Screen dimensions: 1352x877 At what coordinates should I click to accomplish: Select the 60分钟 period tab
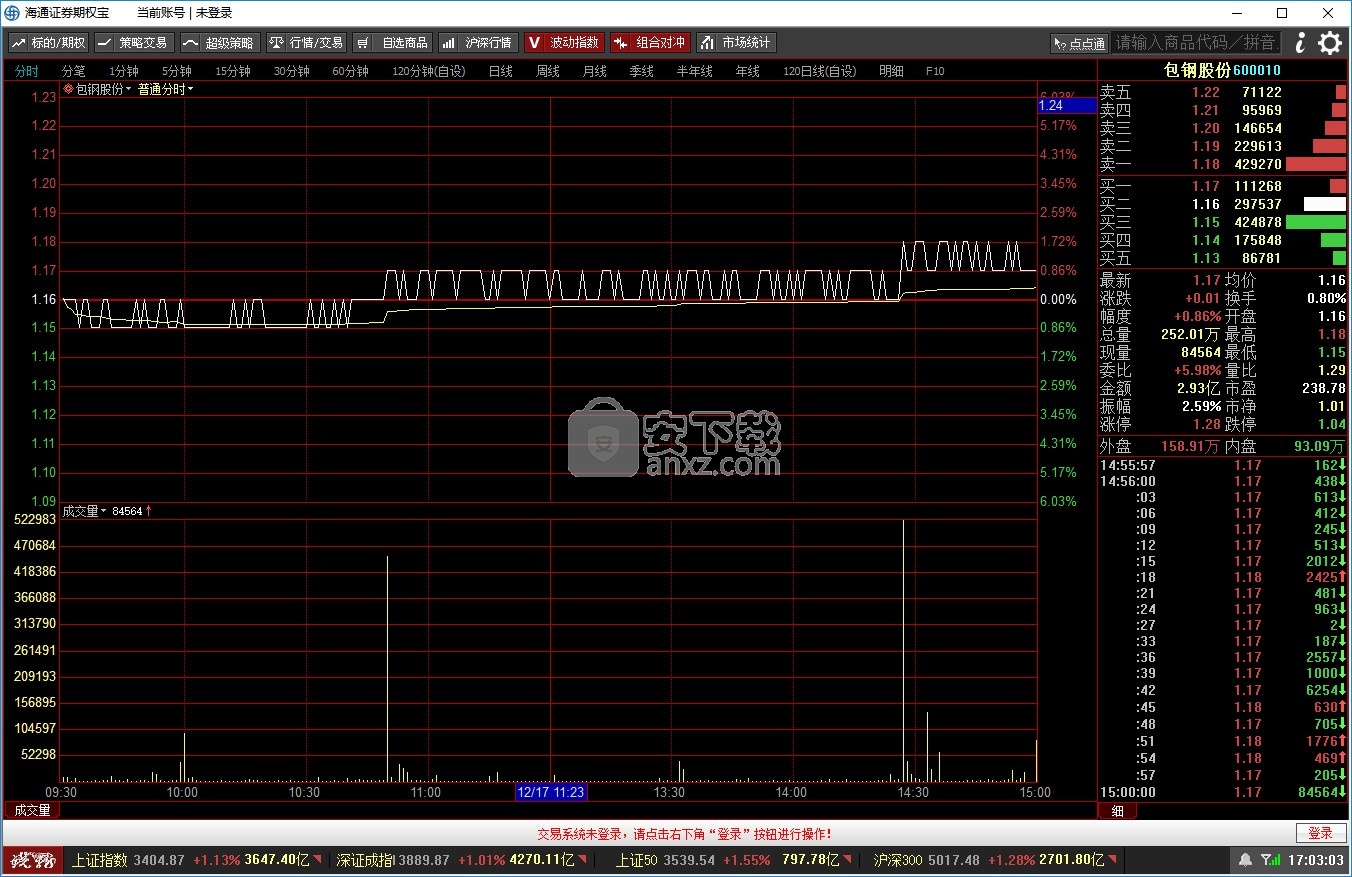tap(351, 71)
